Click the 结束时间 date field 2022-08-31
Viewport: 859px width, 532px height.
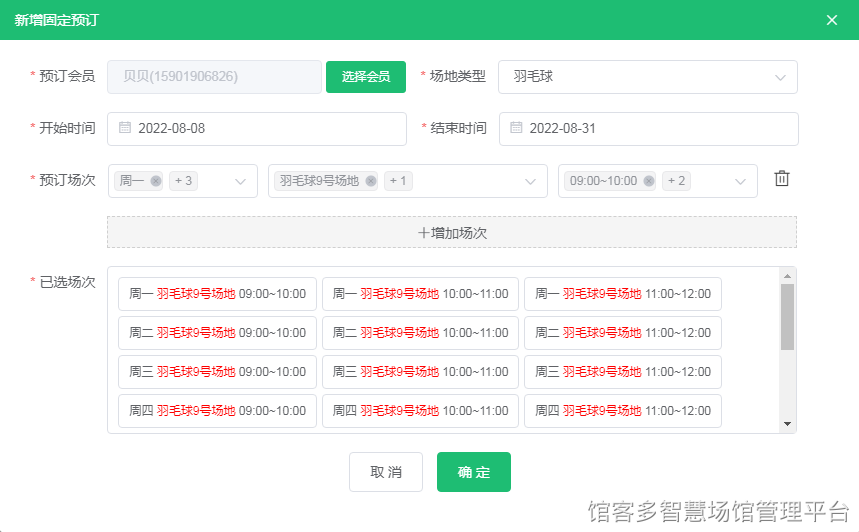click(x=648, y=128)
